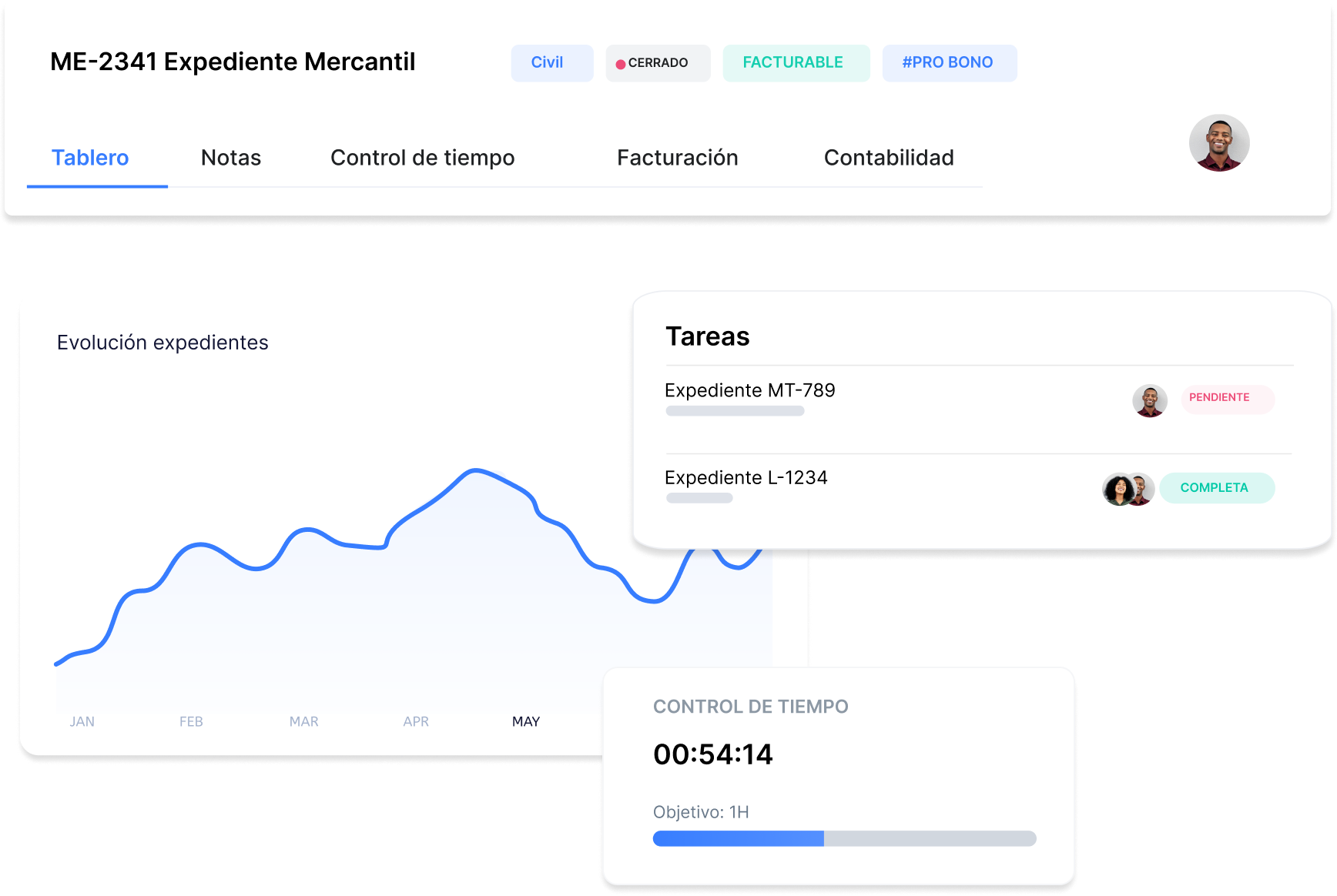Screen dimensions: 1337x896
Task: Click the COMPLETA status badge
Action: tap(1216, 488)
